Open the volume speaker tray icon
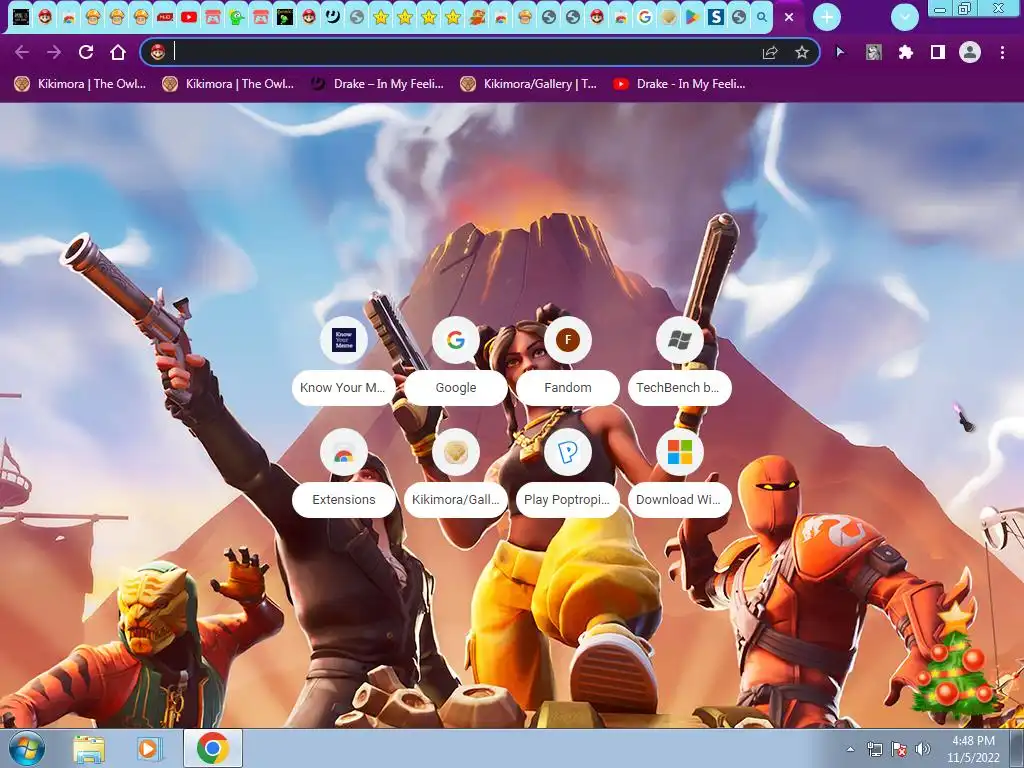Image resolution: width=1024 pixels, height=768 pixels. [923, 749]
